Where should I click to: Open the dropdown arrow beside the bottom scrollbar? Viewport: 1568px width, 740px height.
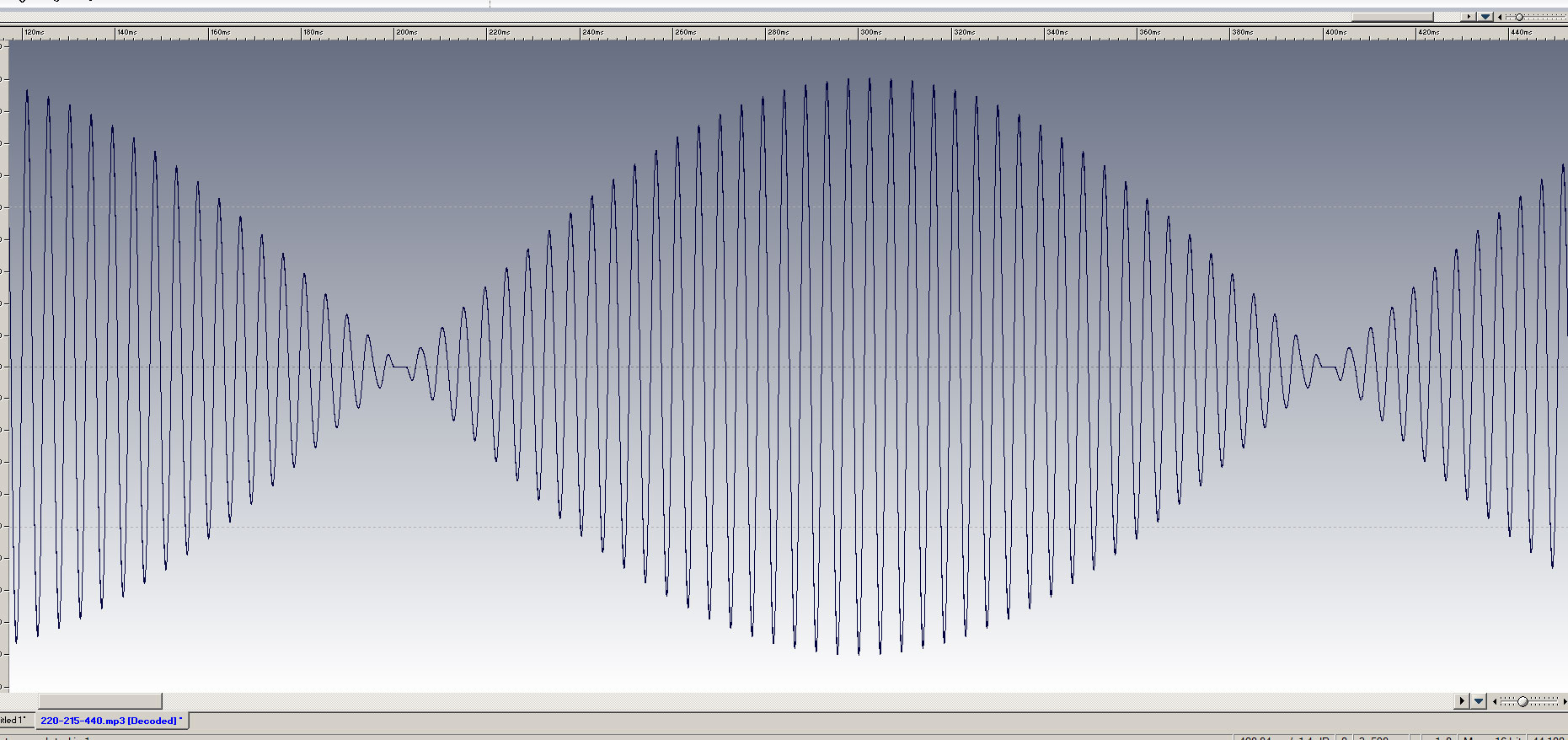pos(1479,701)
